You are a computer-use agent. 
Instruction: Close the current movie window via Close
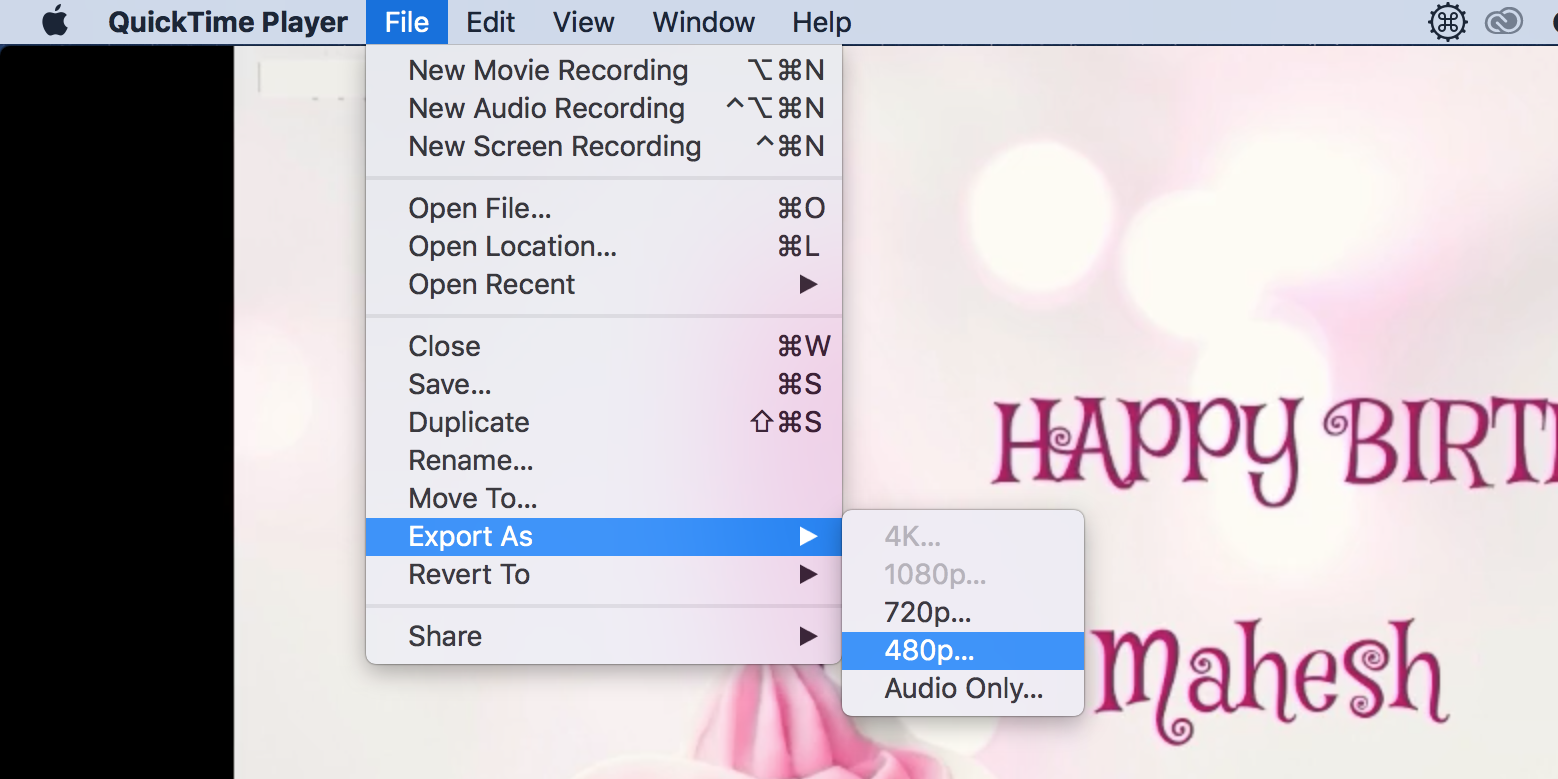pyautogui.click(x=443, y=346)
